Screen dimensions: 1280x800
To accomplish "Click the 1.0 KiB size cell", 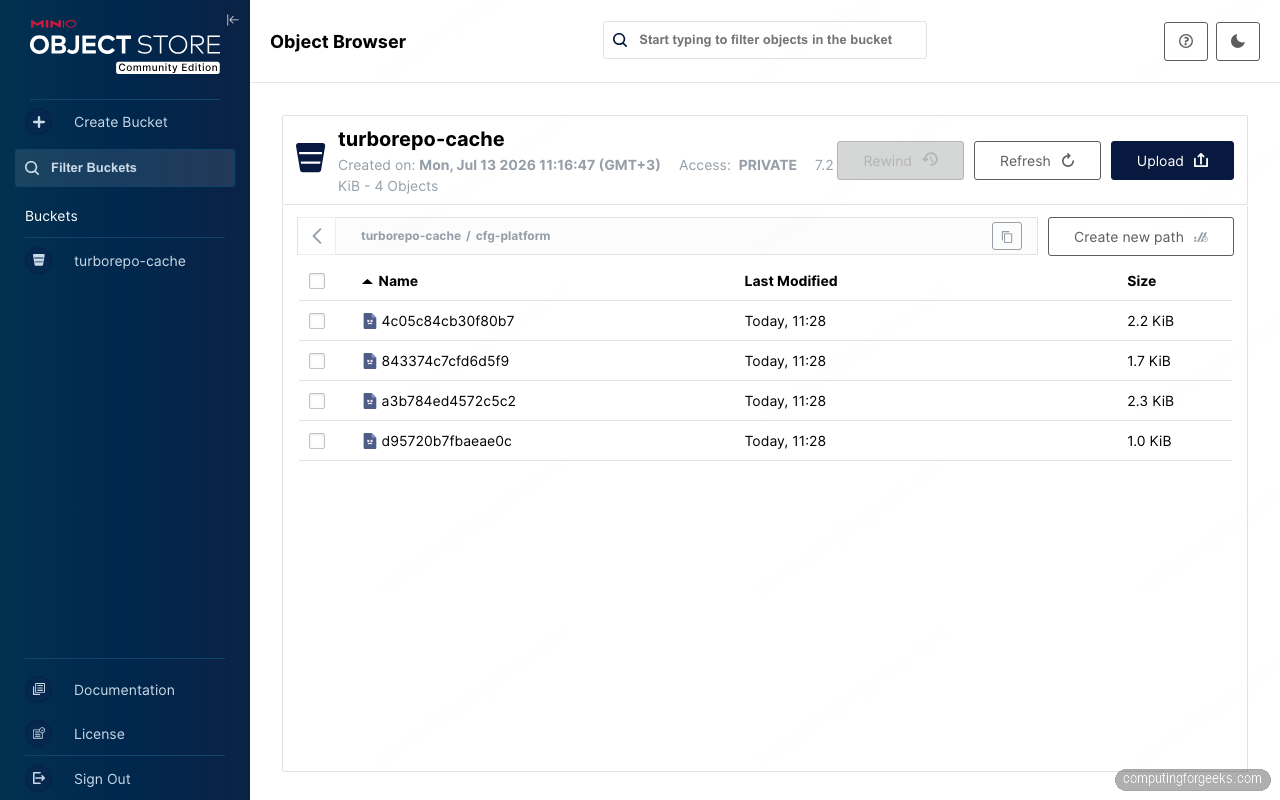I will (x=1149, y=441).
